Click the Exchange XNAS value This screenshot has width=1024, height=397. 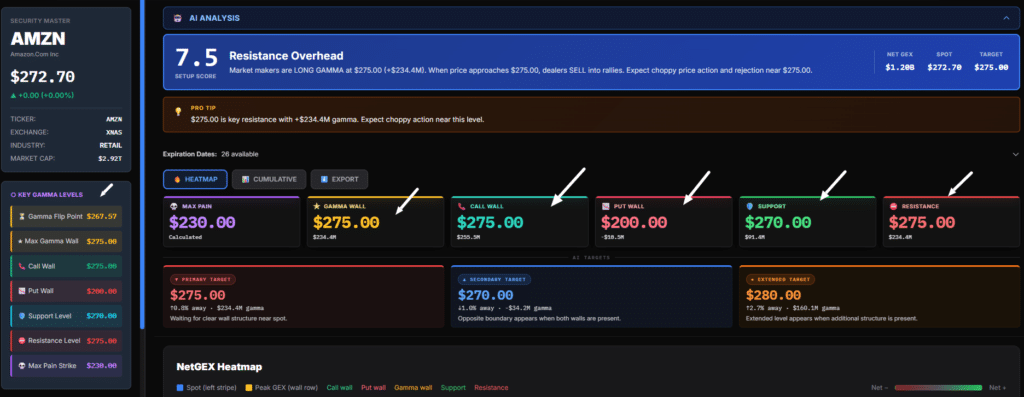click(x=114, y=133)
